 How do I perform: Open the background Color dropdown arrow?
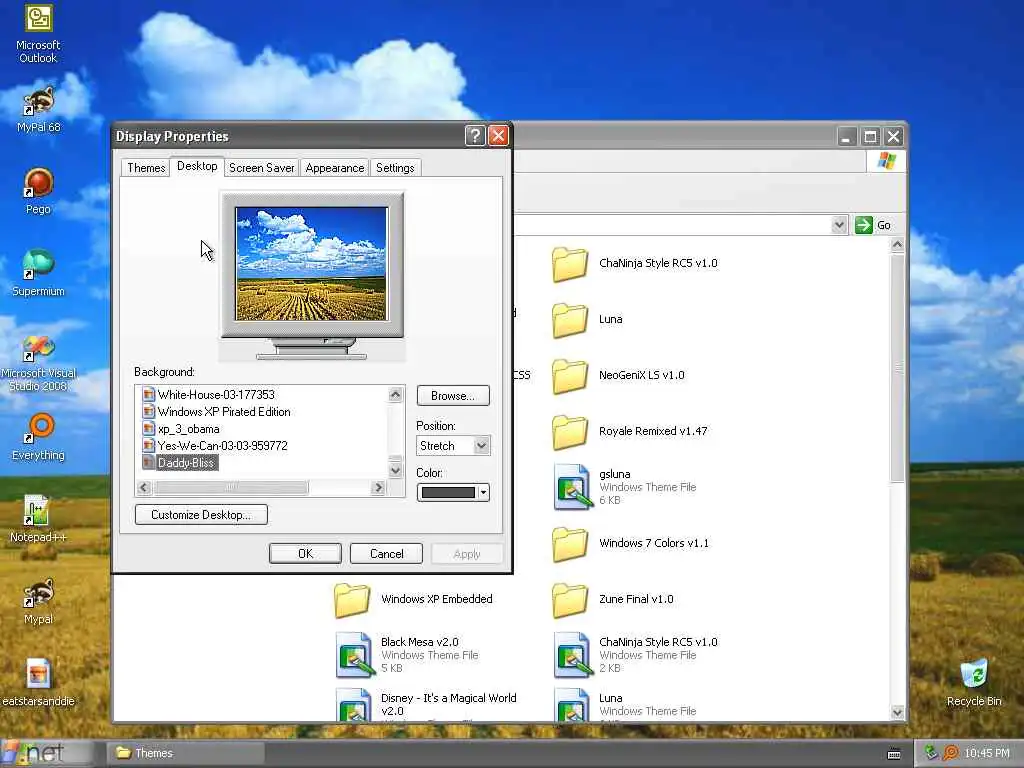click(x=483, y=492)
